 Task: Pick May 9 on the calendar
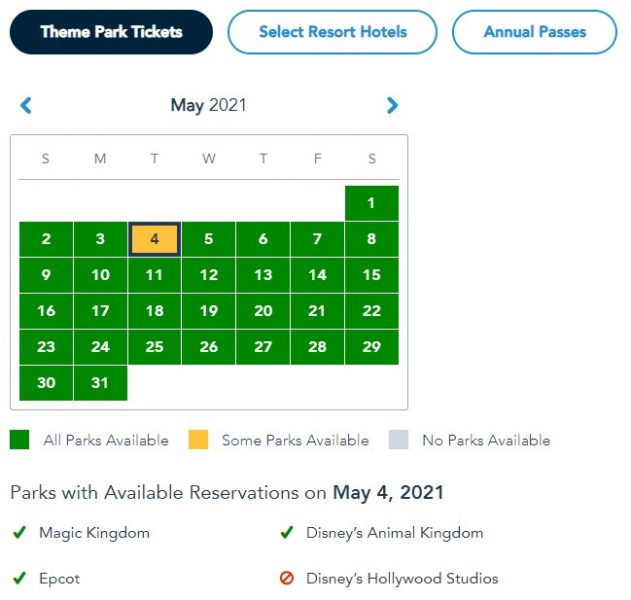(x=46, y=275)
